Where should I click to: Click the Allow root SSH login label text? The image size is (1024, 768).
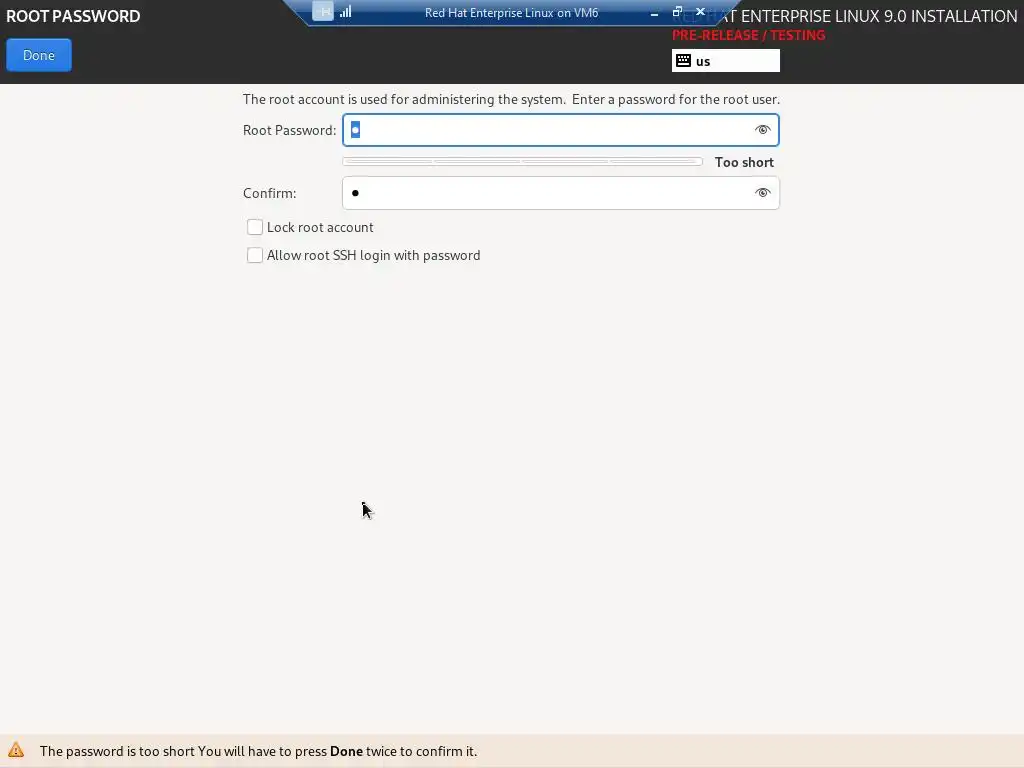pos(374,255)
